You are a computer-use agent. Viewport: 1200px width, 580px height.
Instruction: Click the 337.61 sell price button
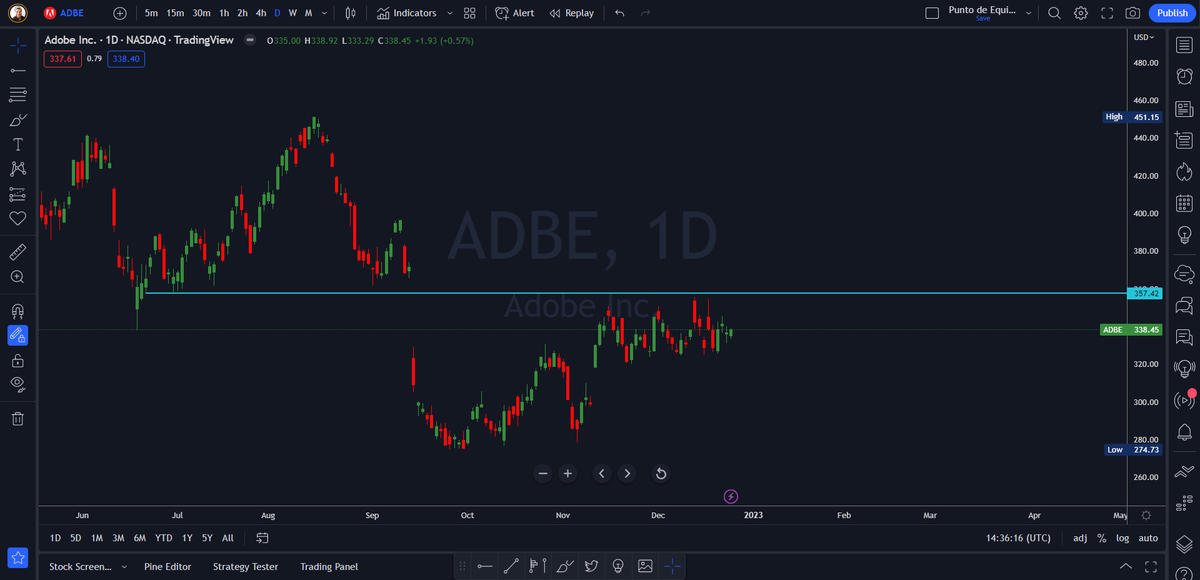63,59
